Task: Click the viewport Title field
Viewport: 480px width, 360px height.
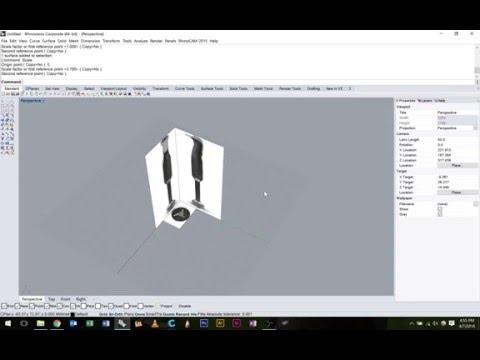Action: point(457,113)
